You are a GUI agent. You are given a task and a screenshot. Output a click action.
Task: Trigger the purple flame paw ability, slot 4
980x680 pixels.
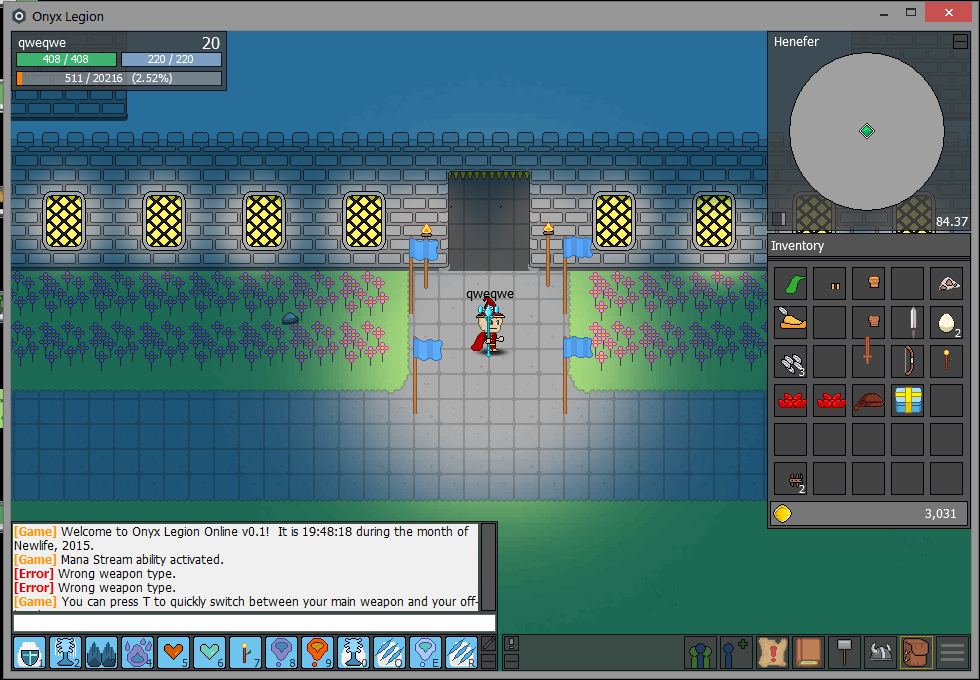click(138, 652)
